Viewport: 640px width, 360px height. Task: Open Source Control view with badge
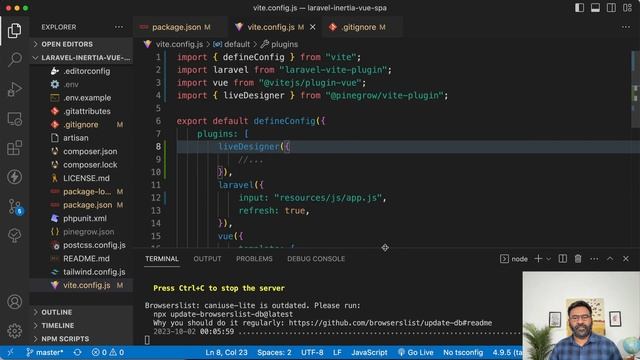pos(15,207)
